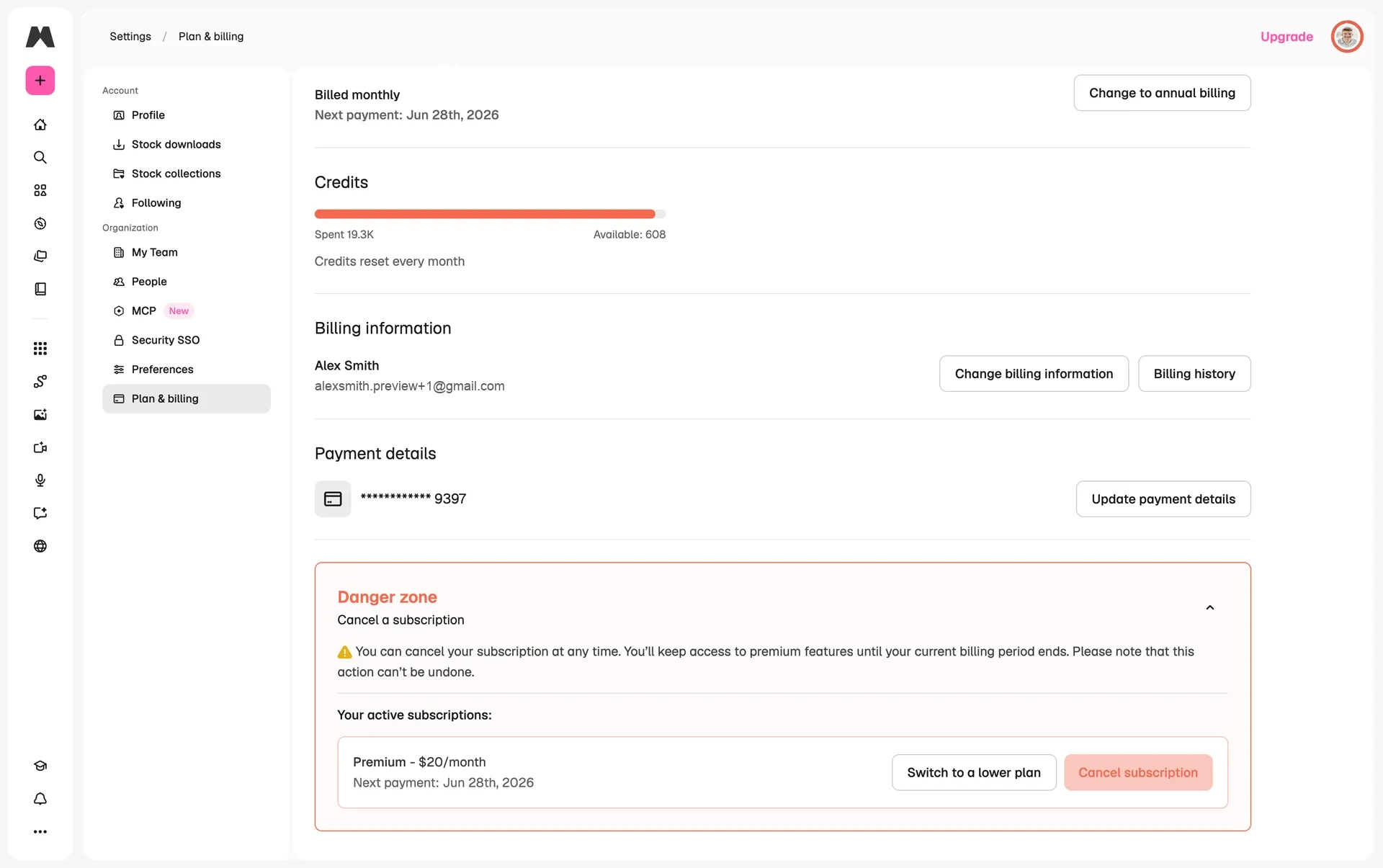Viewport: 1383px width, 868px height.
Task: Click the 'Available: 608' credits text
Action: point(630,235)
